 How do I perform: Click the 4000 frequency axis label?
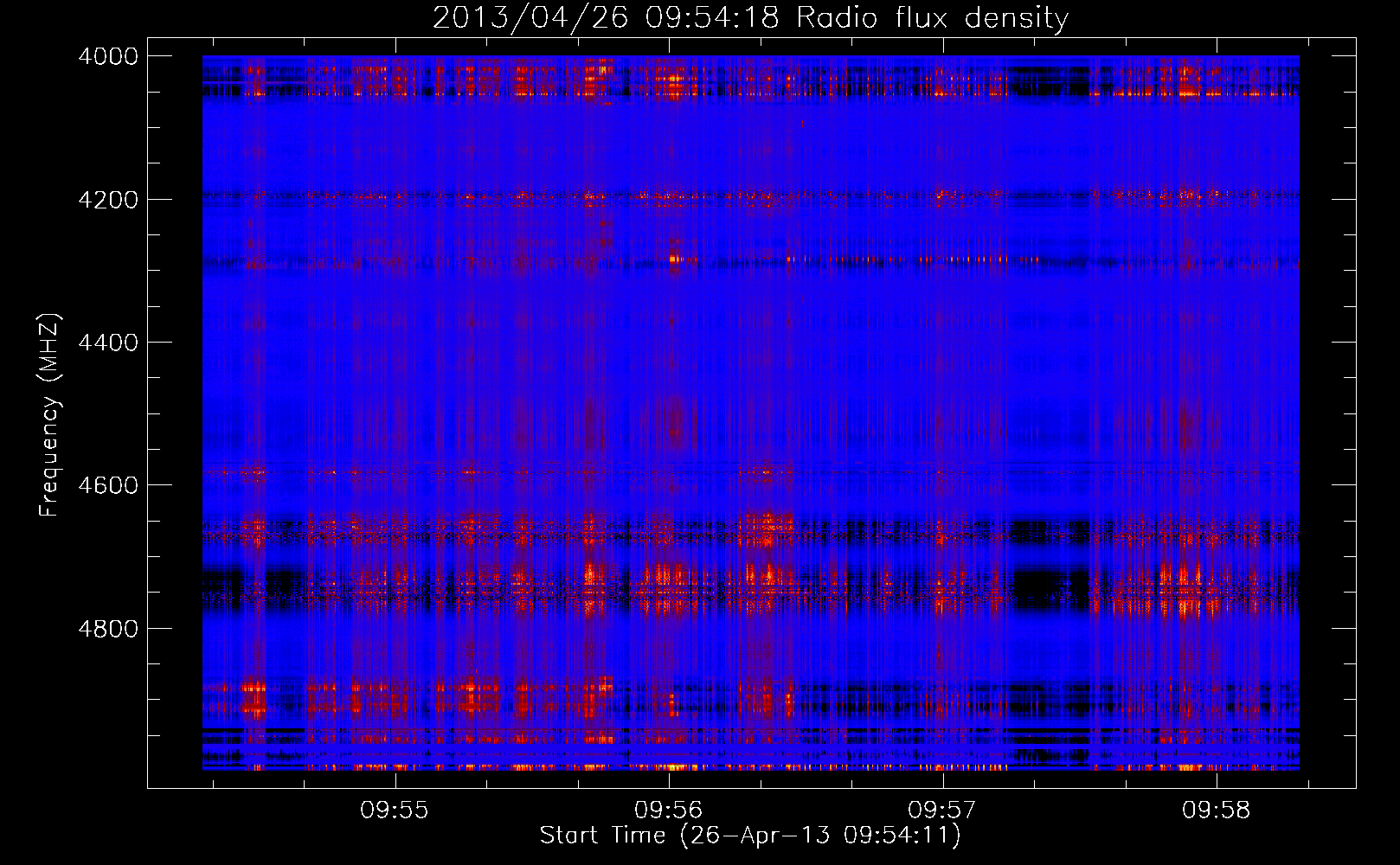pos(108,56)
